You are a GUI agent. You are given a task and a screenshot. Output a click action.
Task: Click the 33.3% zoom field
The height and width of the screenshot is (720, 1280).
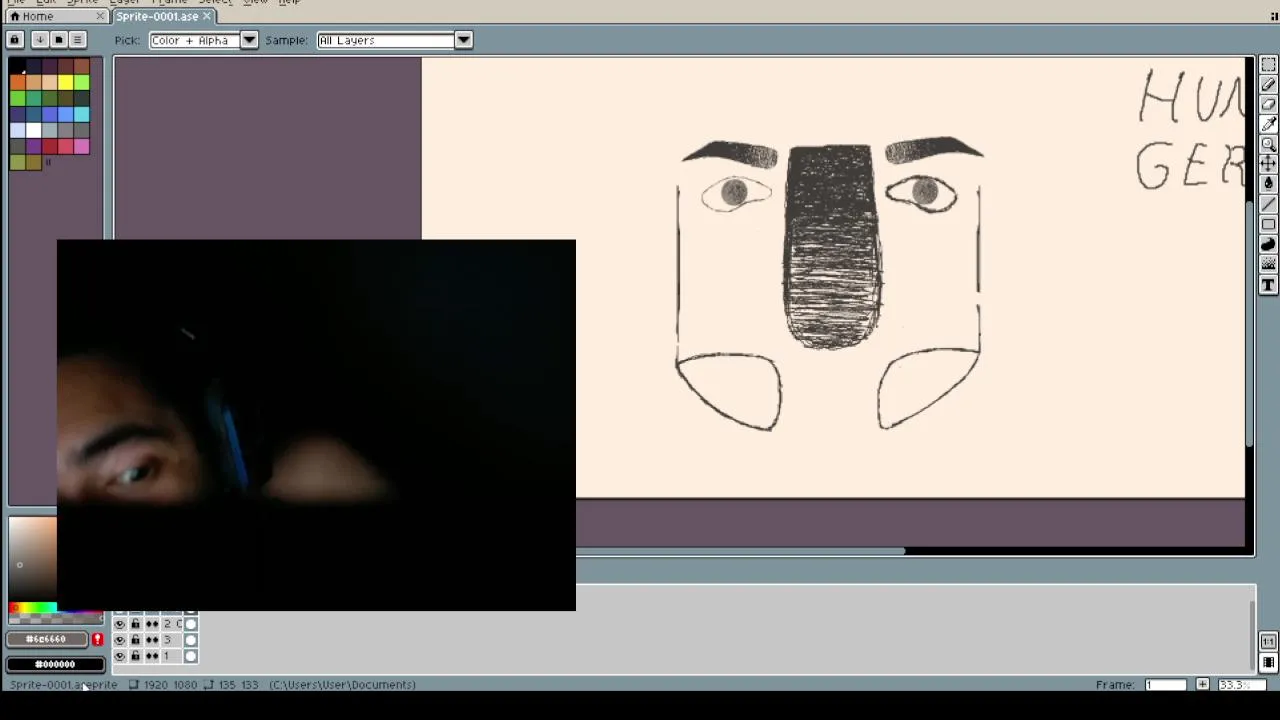click(1240, 685)
